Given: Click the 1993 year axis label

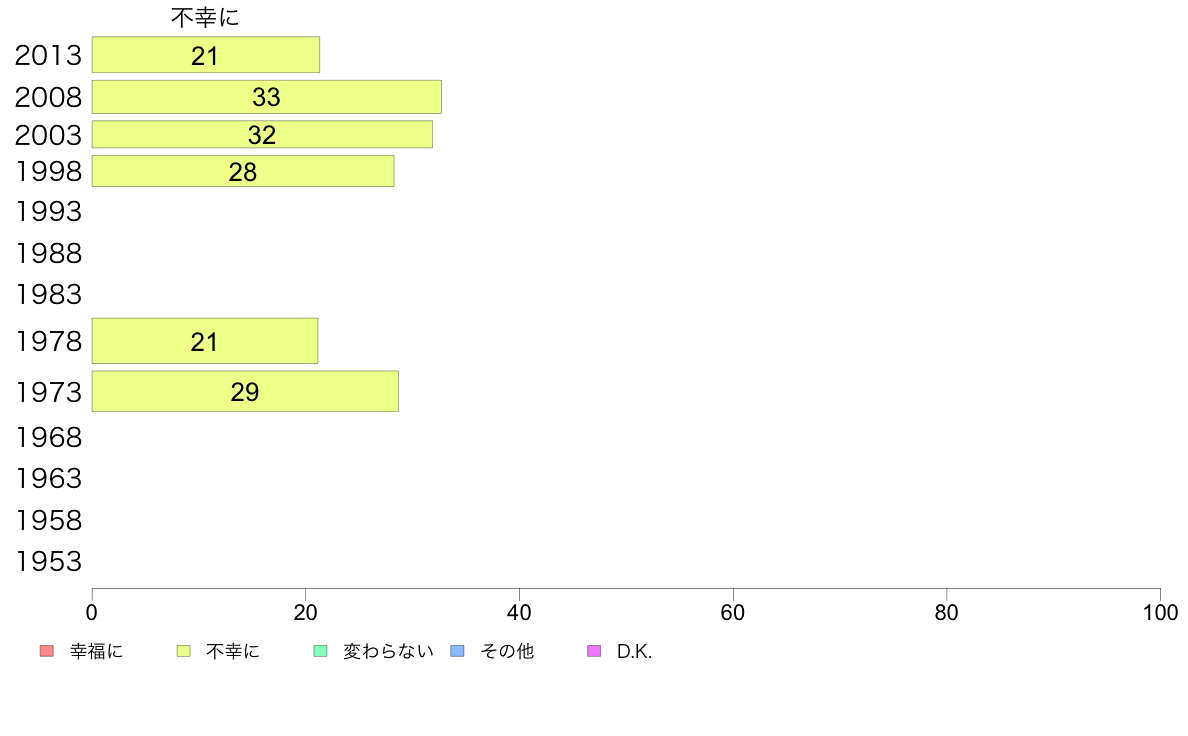Looking at the screenshot, I should tap(48, 211).
